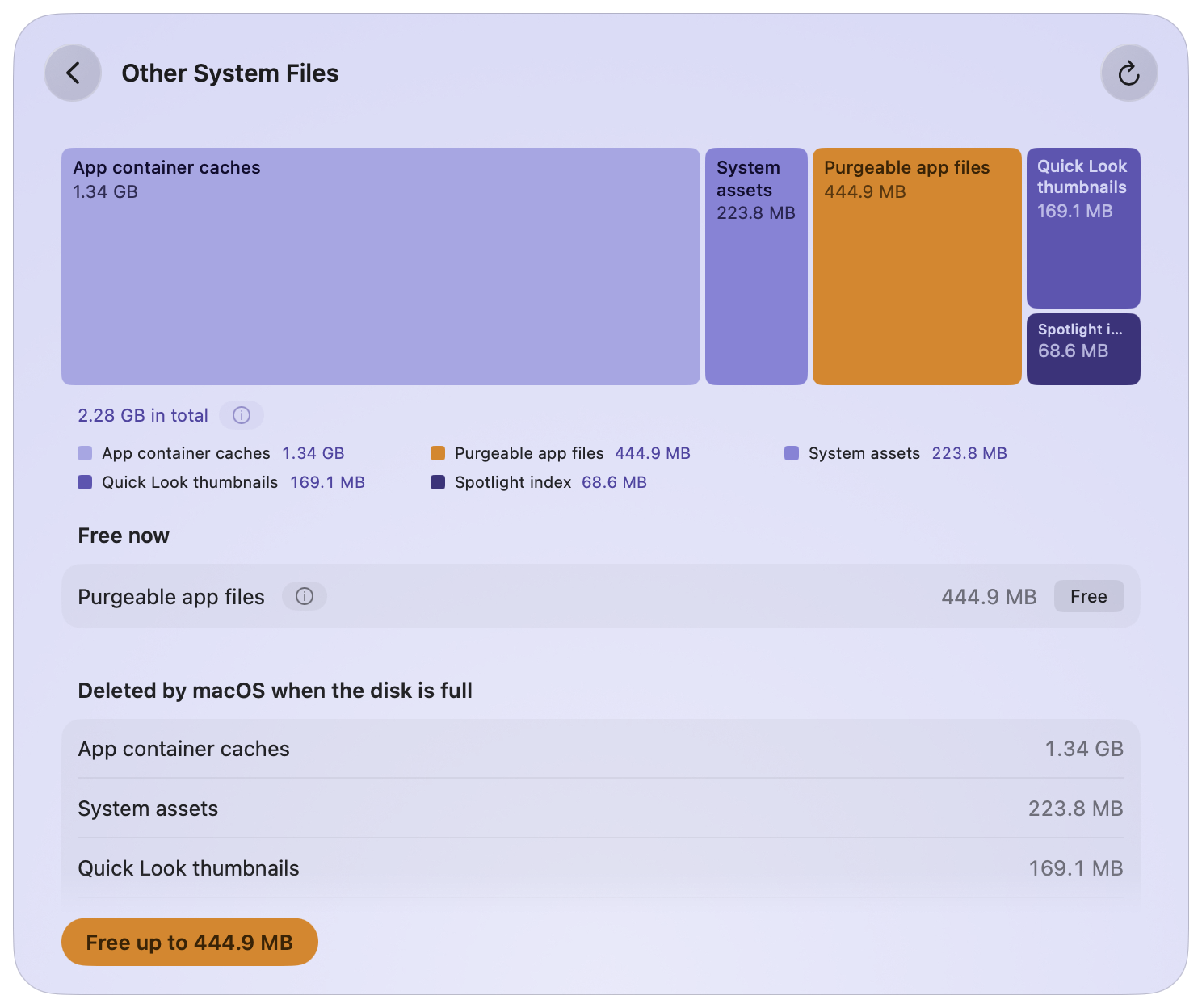Refresh the Other System Files scan
The height and width of the screenshot is (1008, 1202).
tap(1129, 73)
